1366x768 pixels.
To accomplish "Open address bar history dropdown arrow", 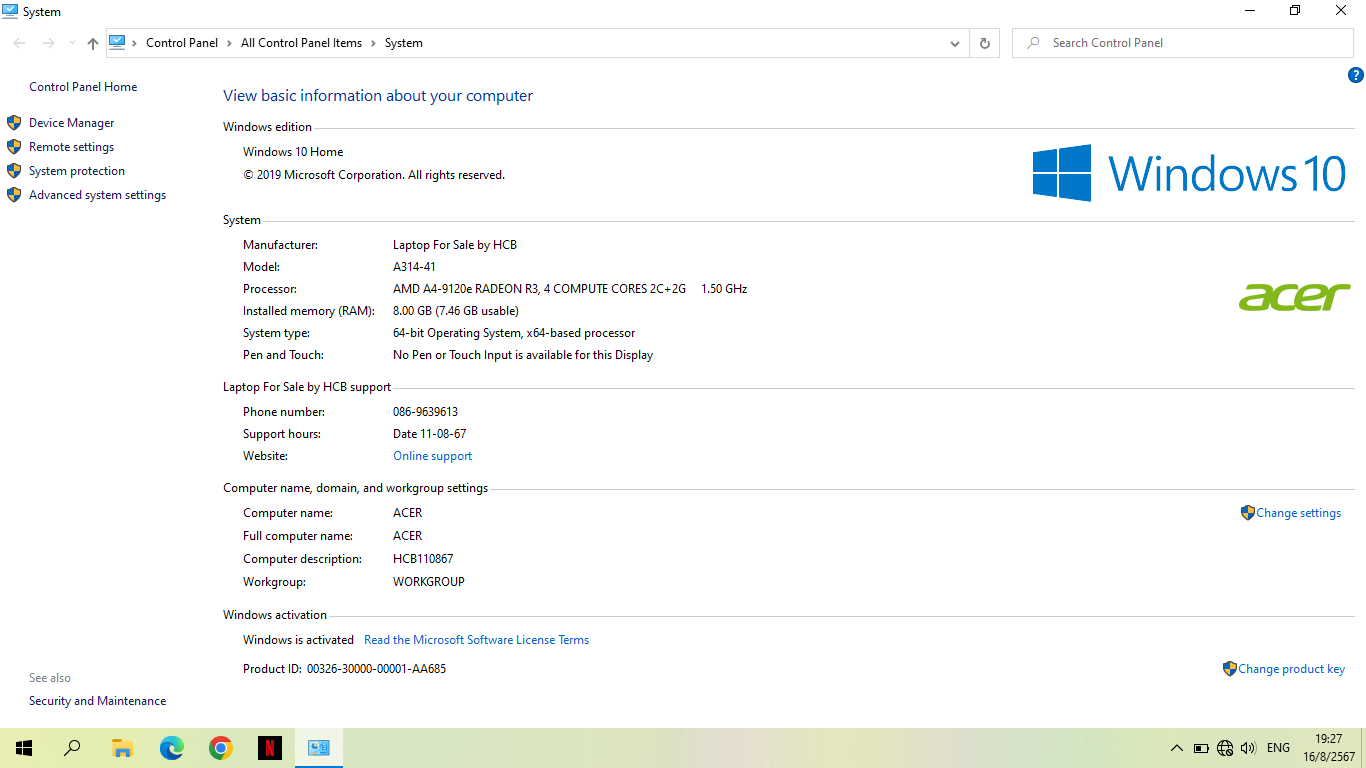I will coord(955,43).
